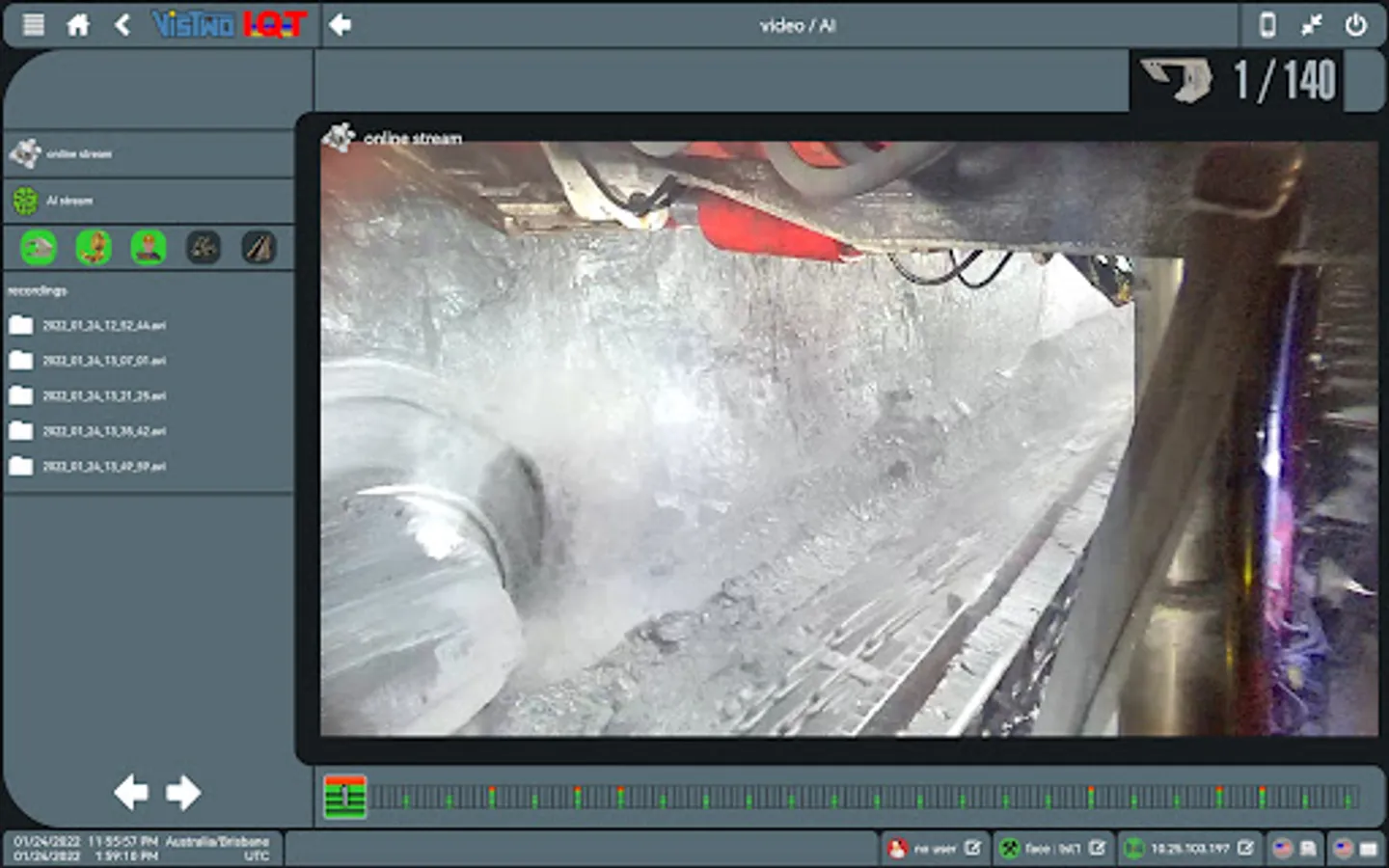Click the live video stream view

(849, 439)
